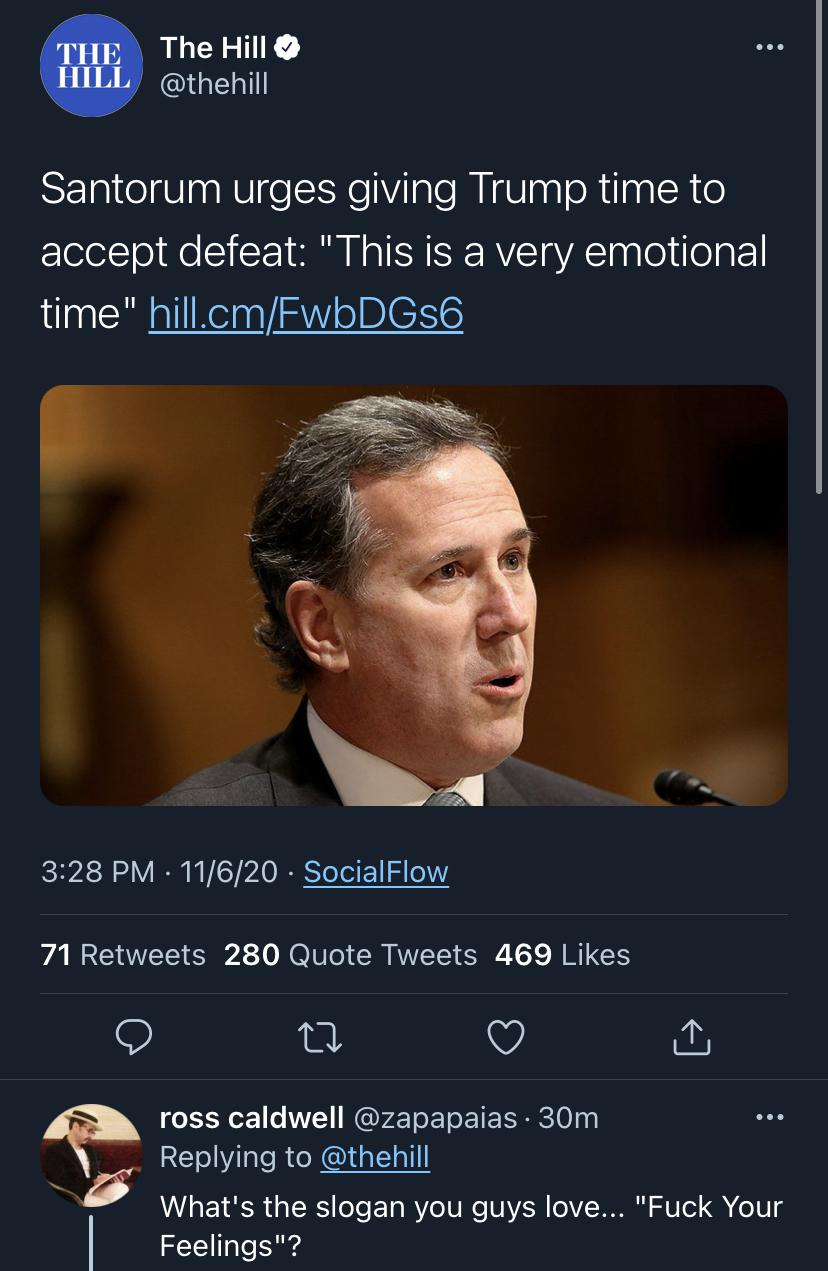
Task: Open the tweet's three-dot more menu
Action: 770,47
